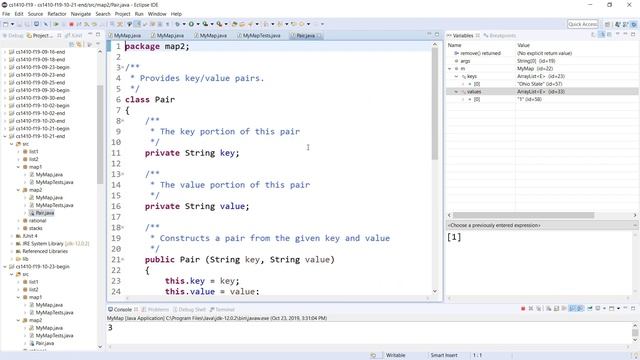
Task: Switch to the Debug Shell tab
Action: point(189,309)
